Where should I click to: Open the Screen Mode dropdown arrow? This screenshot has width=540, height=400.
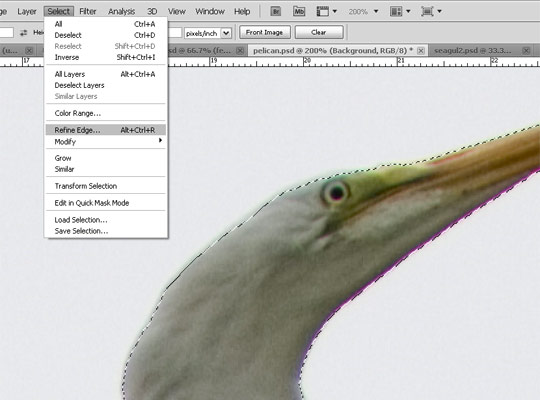coord(440,11)
